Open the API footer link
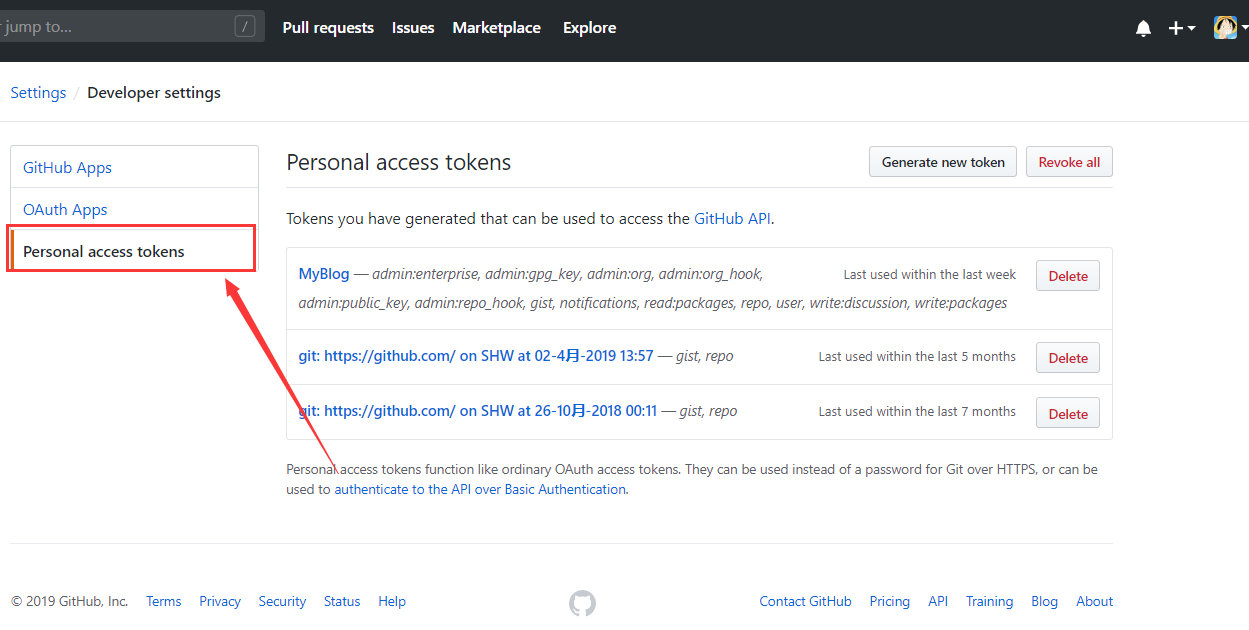The width and height of the screenshot is (1249, 630). [x=938, y=601]
